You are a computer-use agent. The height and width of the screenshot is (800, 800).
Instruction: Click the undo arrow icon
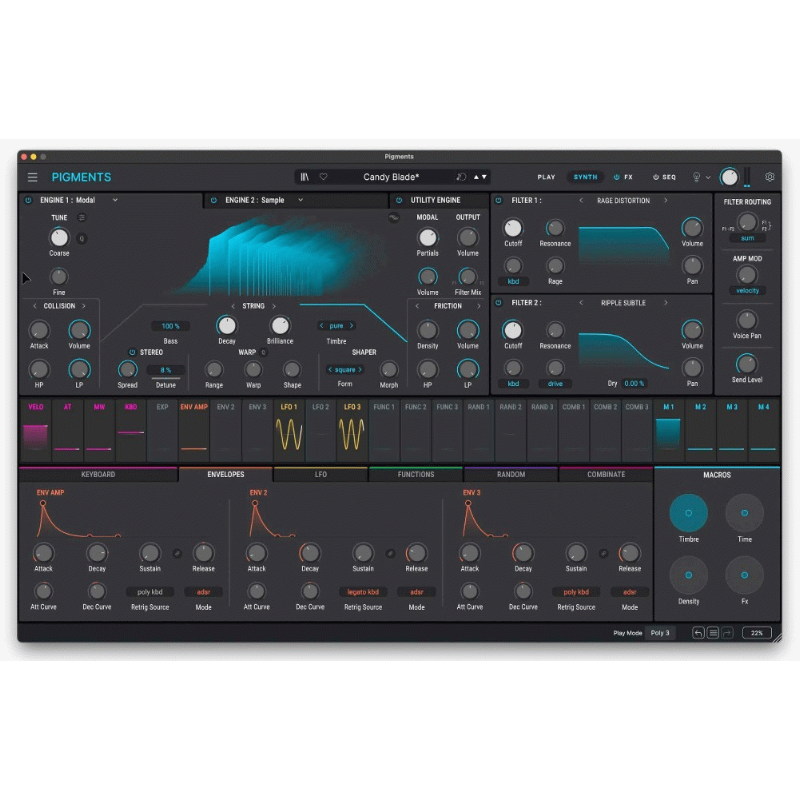(698, 633)
